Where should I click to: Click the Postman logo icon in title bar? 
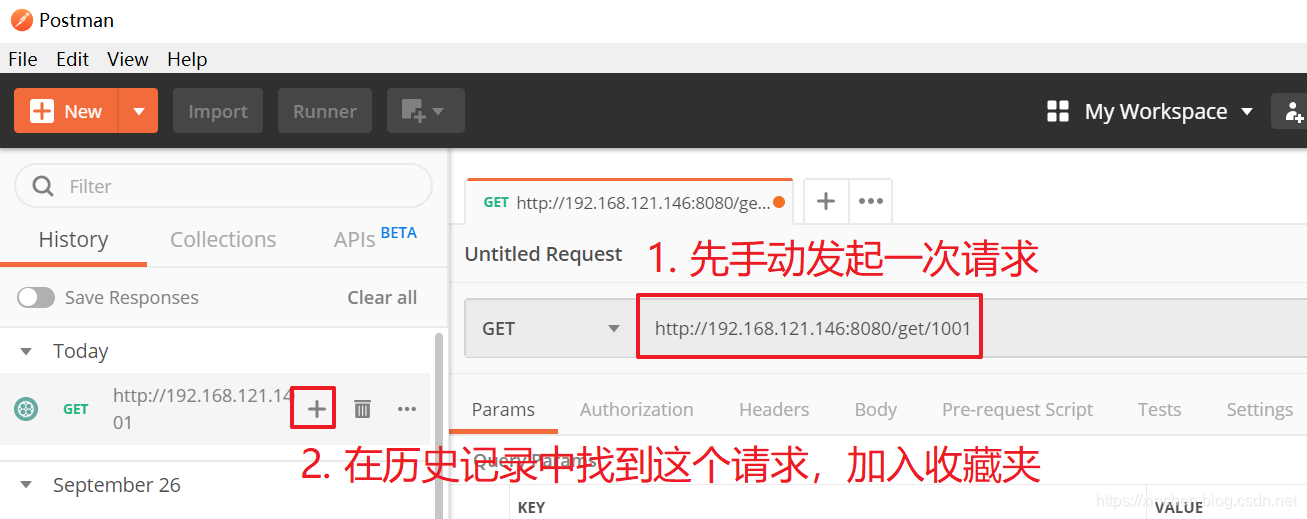[x=21, y=20]
